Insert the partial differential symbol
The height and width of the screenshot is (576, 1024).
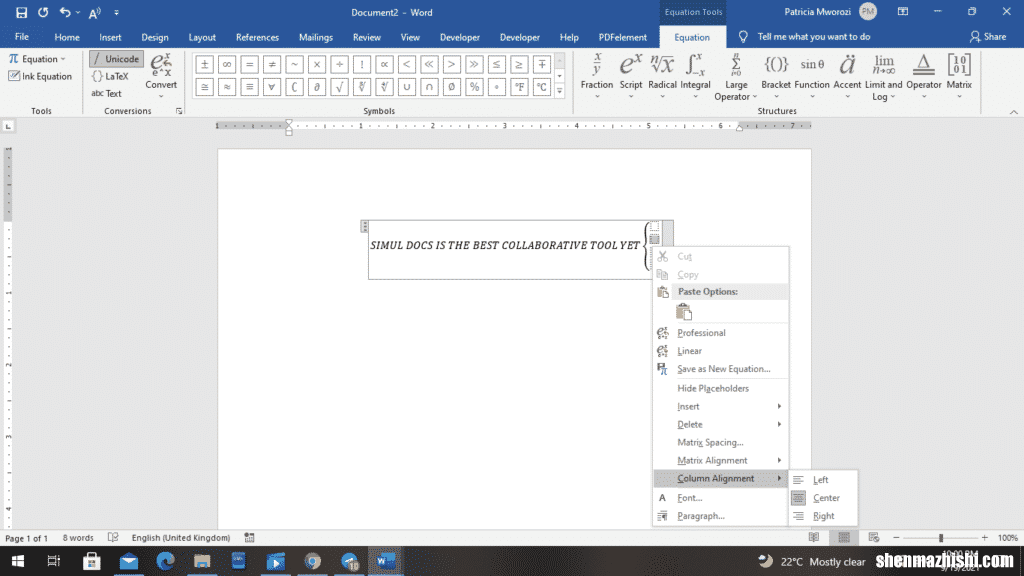point(317,87)
